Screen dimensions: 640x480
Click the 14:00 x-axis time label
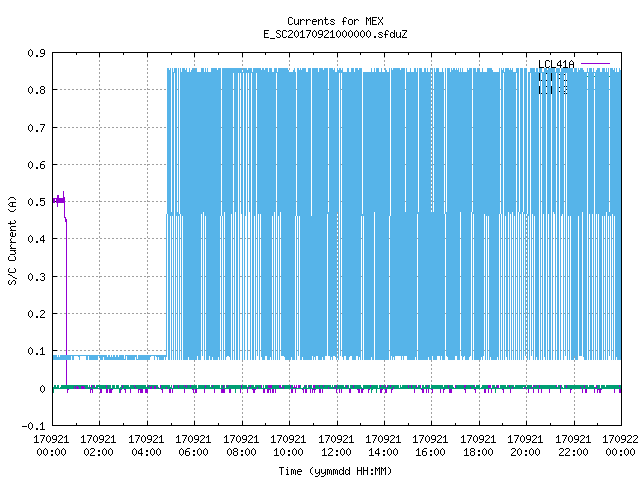pos(383,452)
